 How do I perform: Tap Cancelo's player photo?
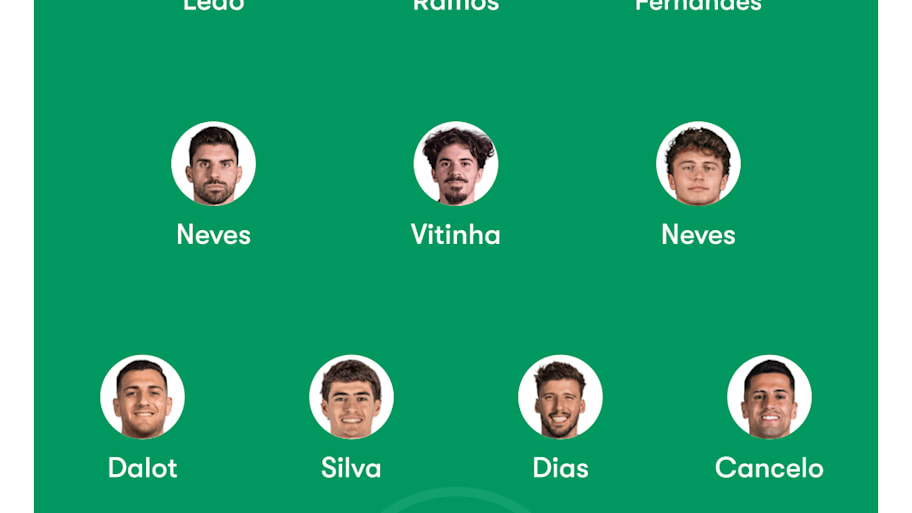(x=769, y=397)
